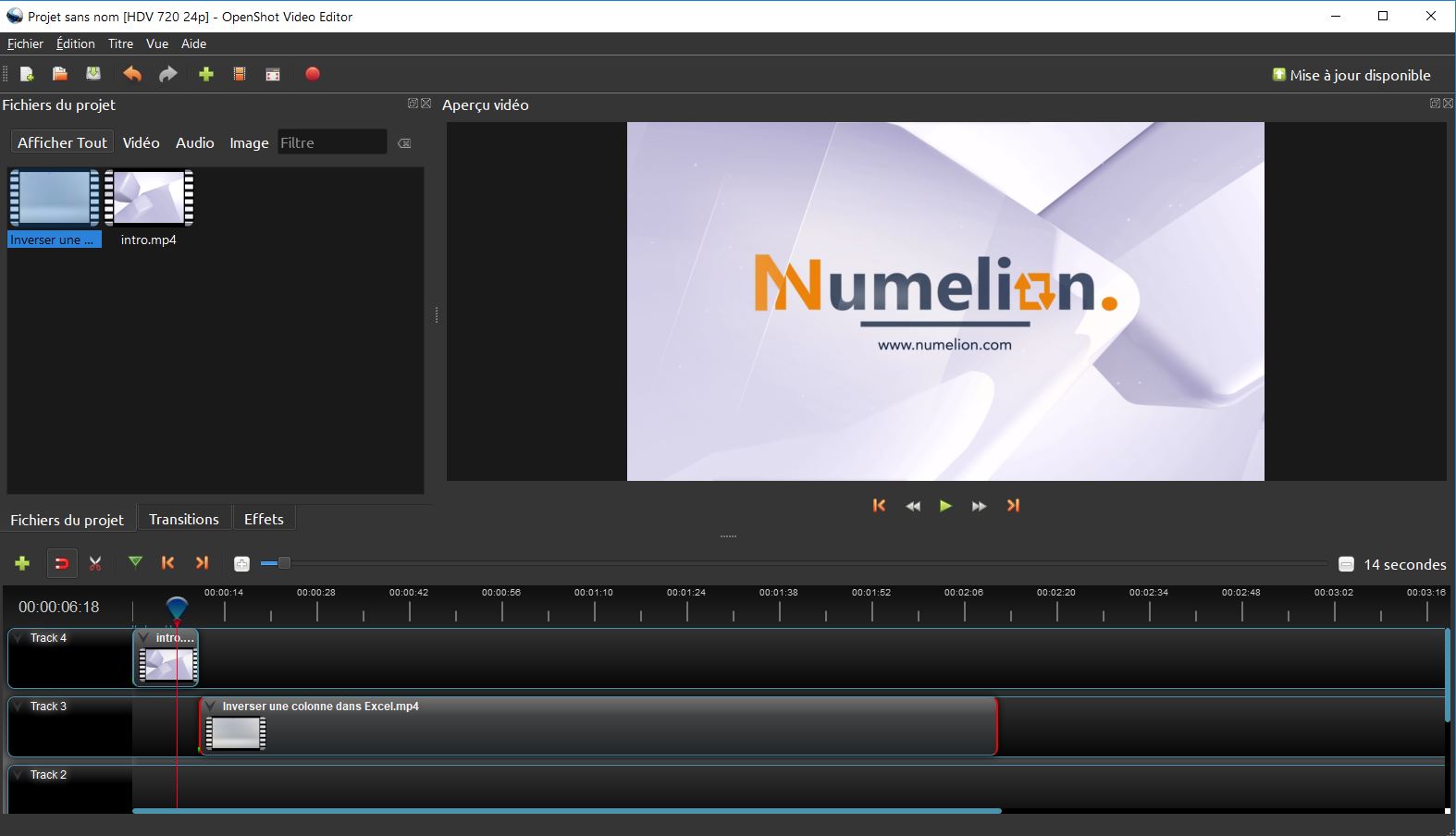This screenshot has width=1456, height=836.
Task: Jump to end of the preview
Action: pyautogui.click(x=1013, y=505)
